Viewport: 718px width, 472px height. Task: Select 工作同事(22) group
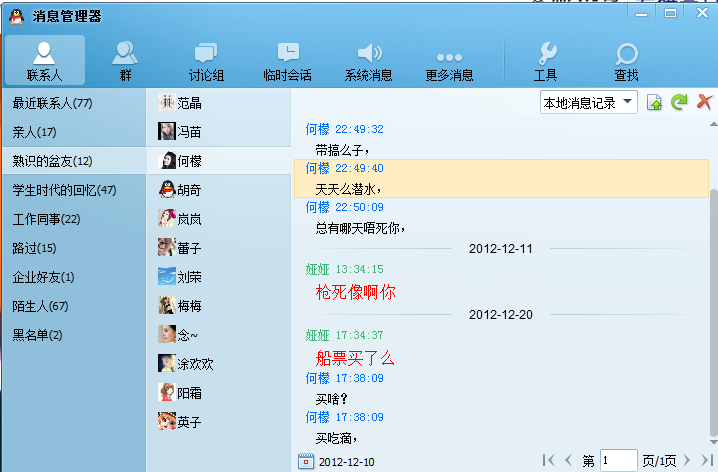(74, 219)
